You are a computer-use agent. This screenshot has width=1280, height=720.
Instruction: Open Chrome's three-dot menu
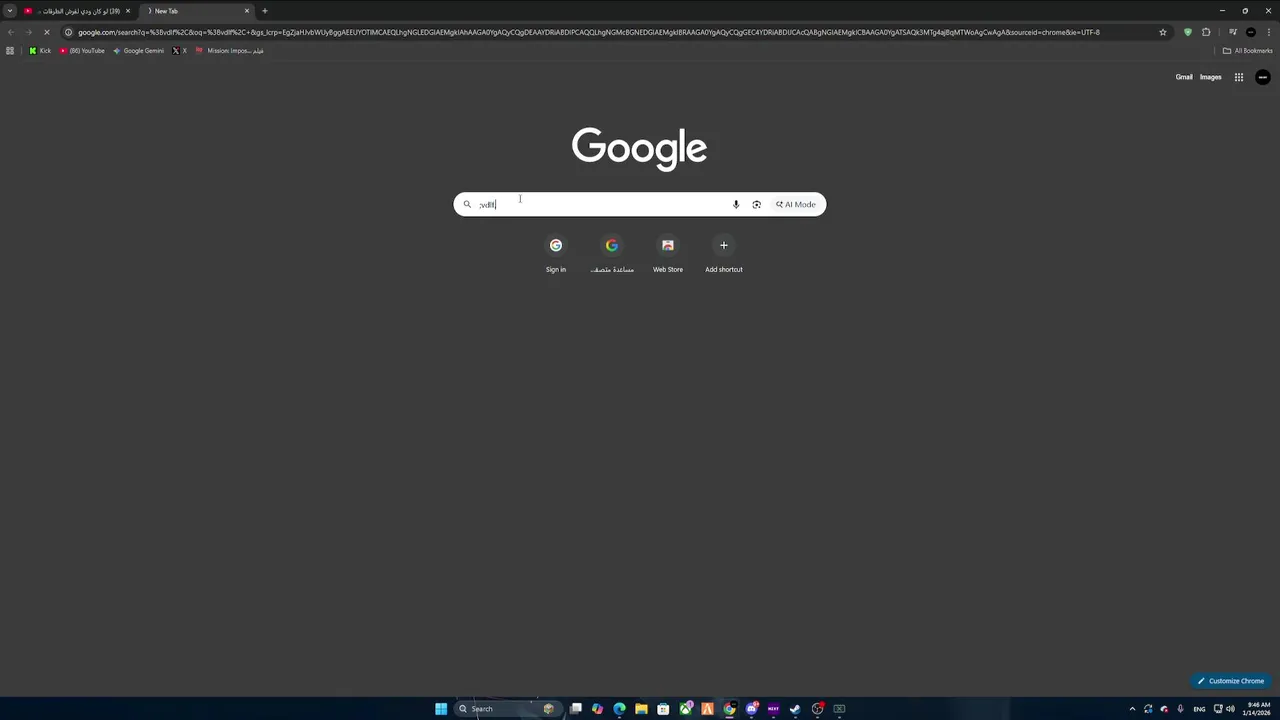1269,32
